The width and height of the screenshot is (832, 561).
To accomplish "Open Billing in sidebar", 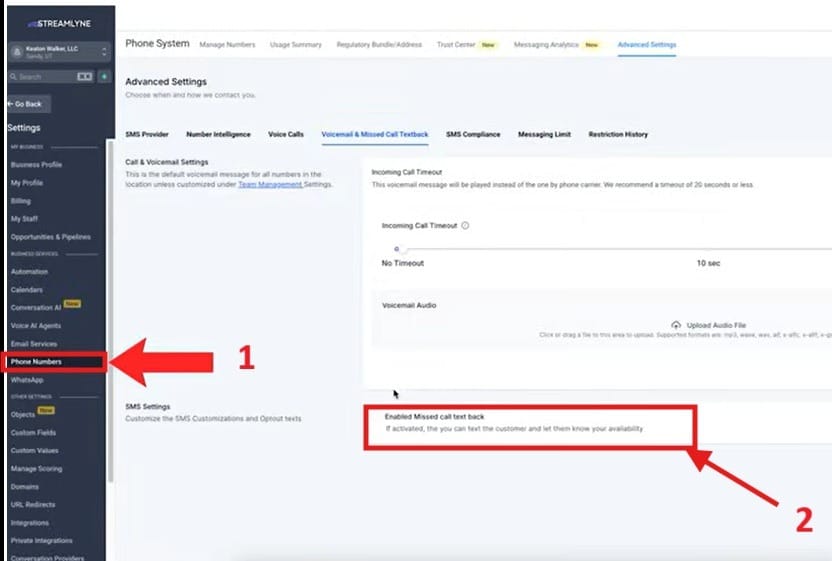I will [21, 201].
